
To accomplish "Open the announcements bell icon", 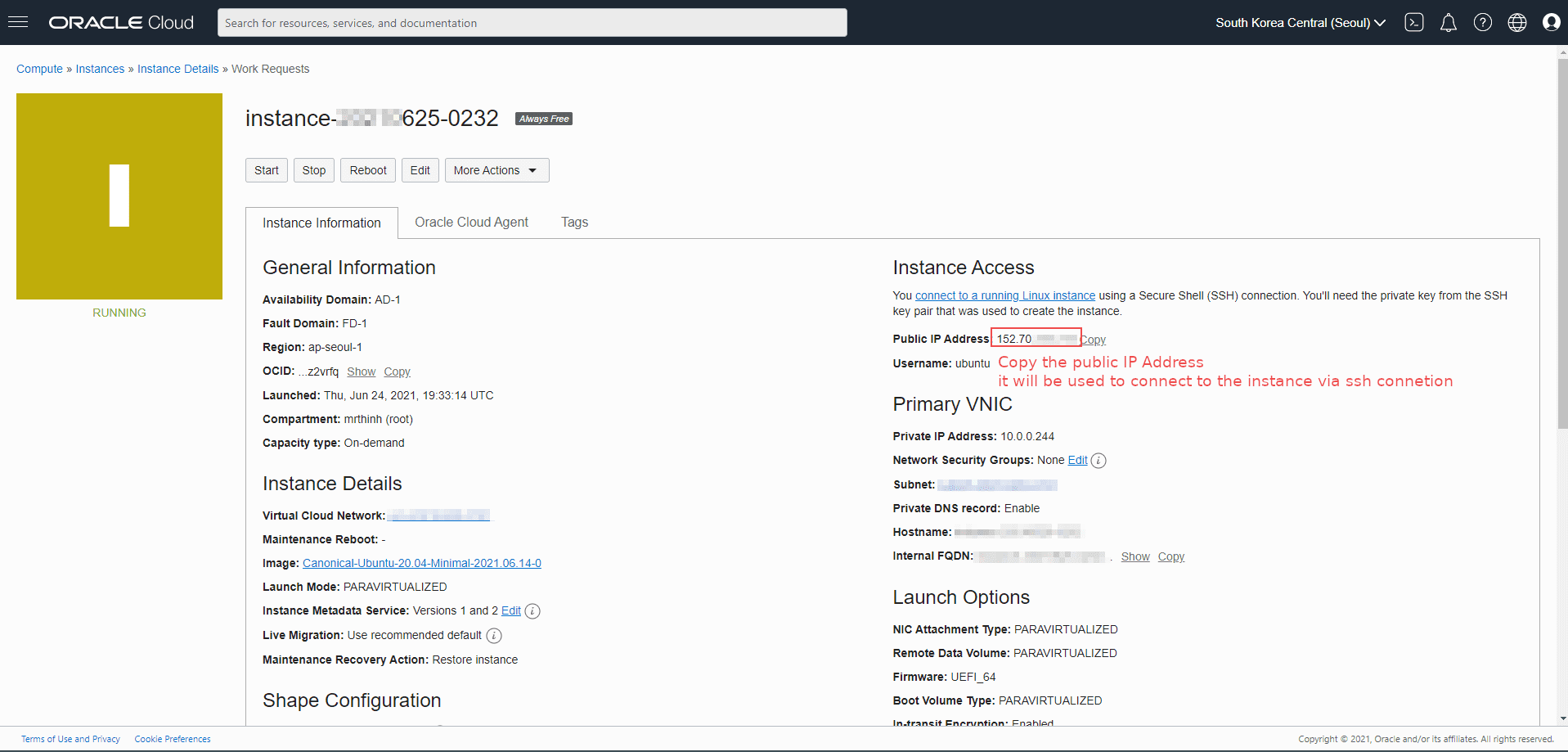I will (1449, 23).
